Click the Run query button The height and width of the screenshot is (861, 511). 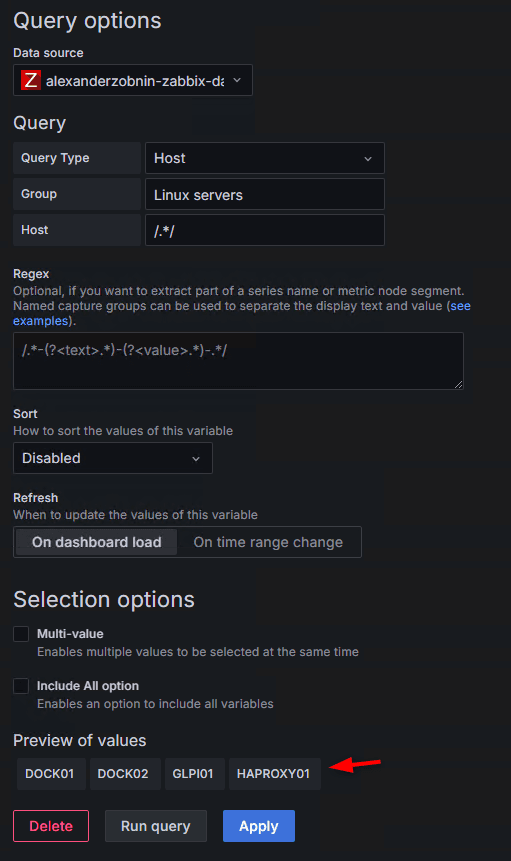[x=156, y=826]
